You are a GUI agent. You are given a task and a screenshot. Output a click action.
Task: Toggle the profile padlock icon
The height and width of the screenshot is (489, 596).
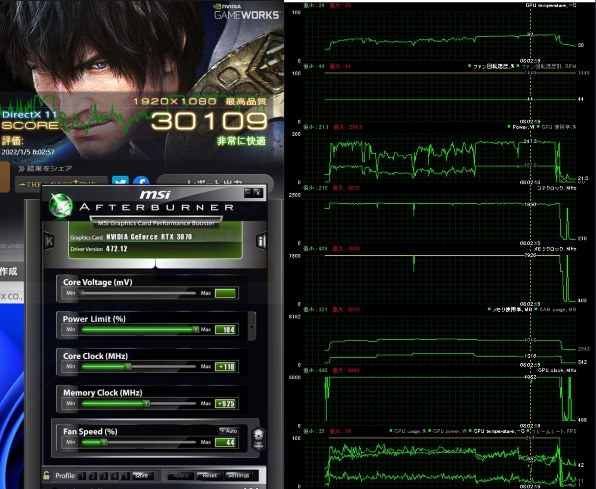coord(46,475)
